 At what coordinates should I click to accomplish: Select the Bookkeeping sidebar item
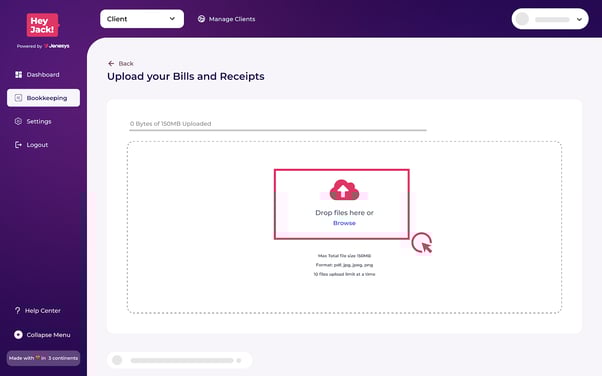43,98
